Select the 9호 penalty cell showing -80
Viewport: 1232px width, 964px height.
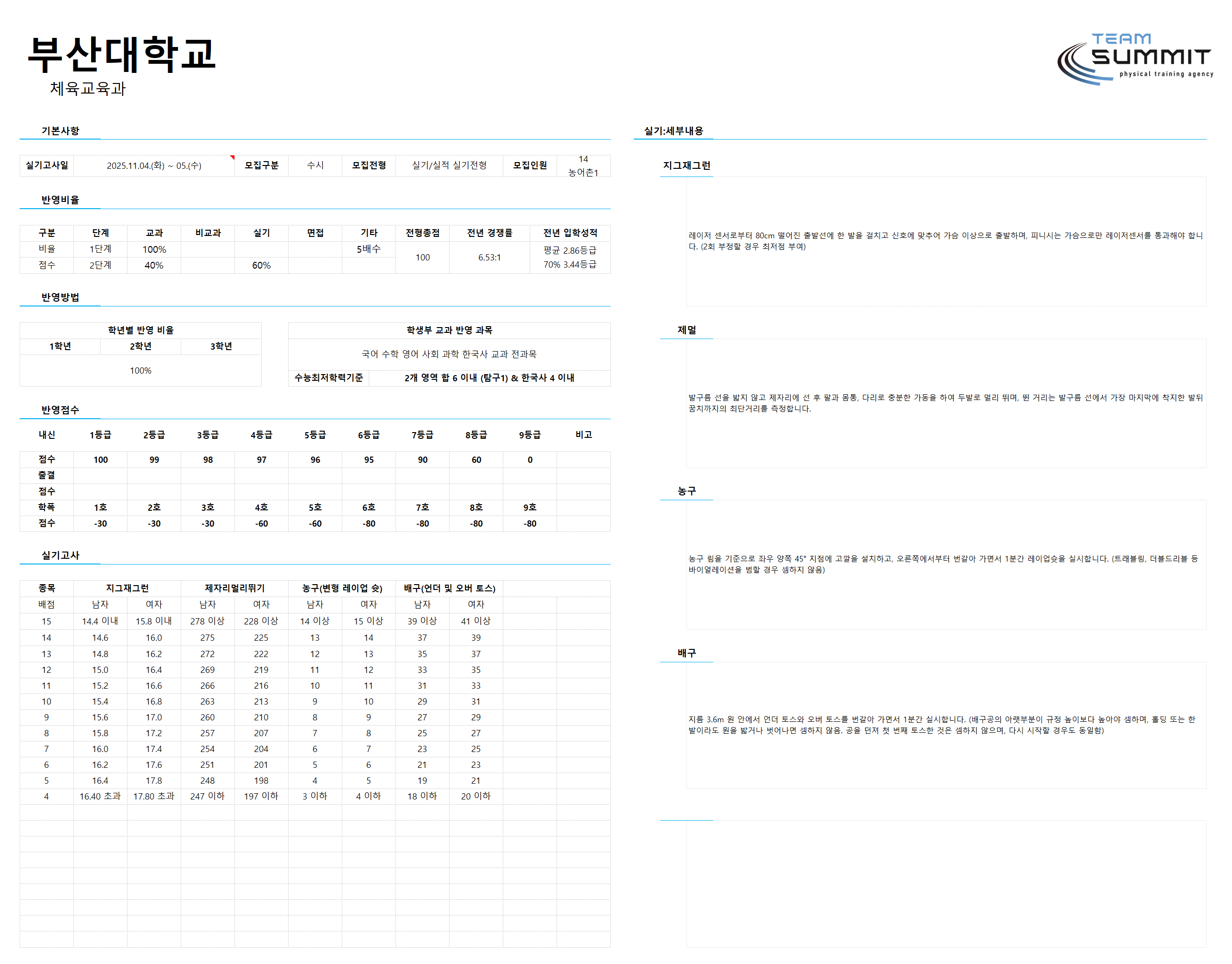pyautogui.click(x=530, y=523)
